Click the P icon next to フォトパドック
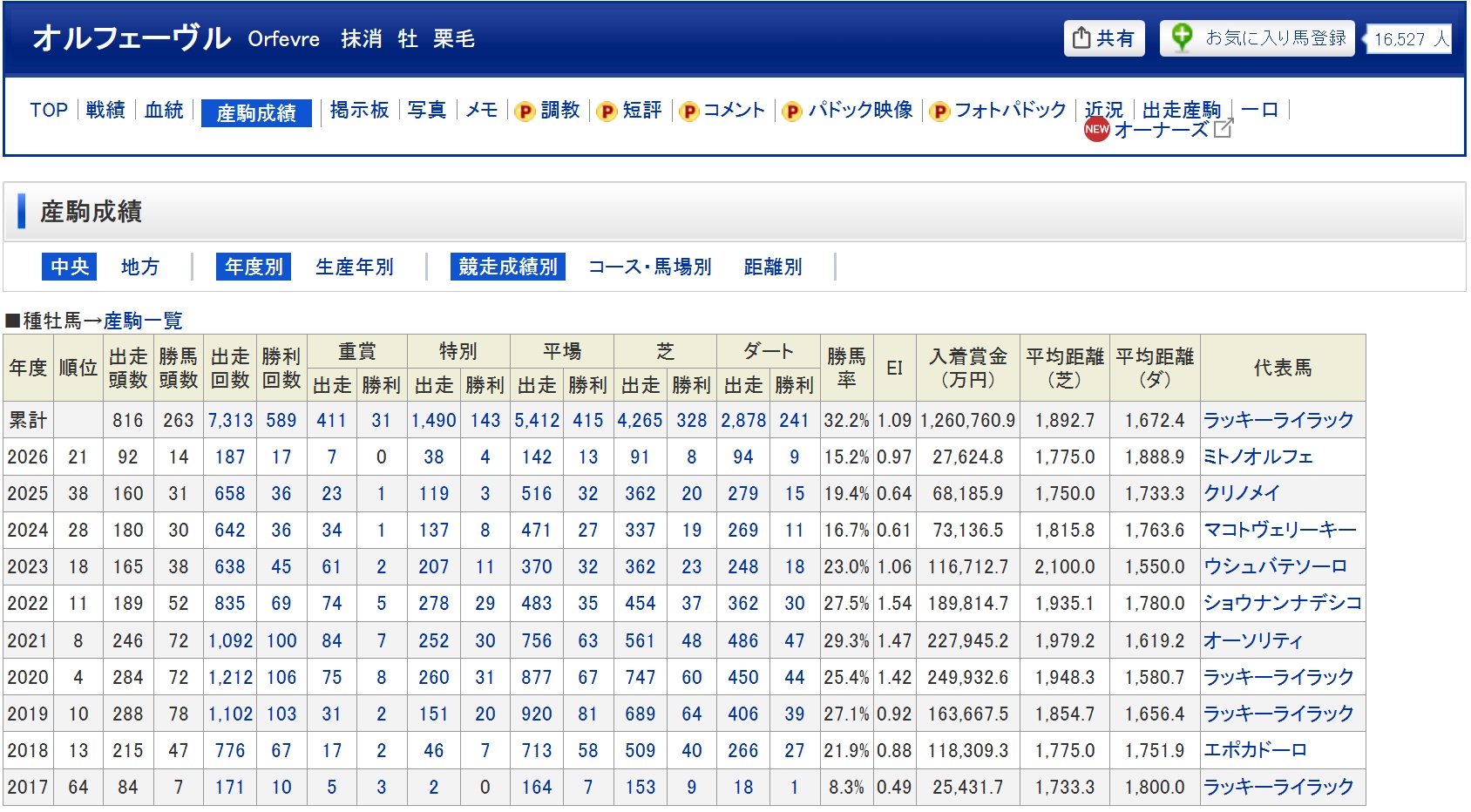Image resolution: width=1471 pixels, height=812 pixels. (939, 112)
